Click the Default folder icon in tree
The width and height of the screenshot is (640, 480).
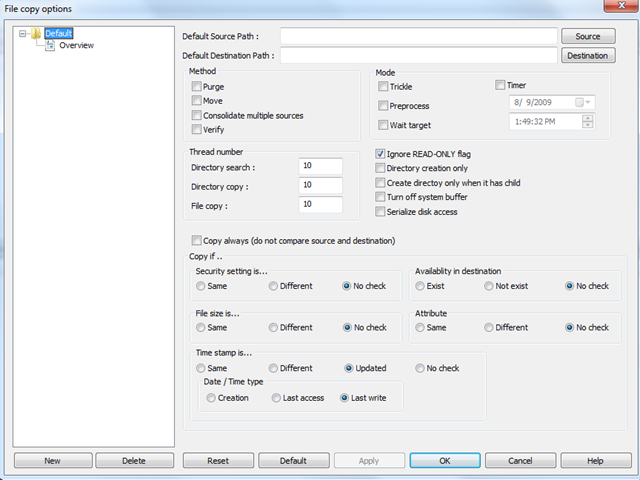[x=36, y=33]
